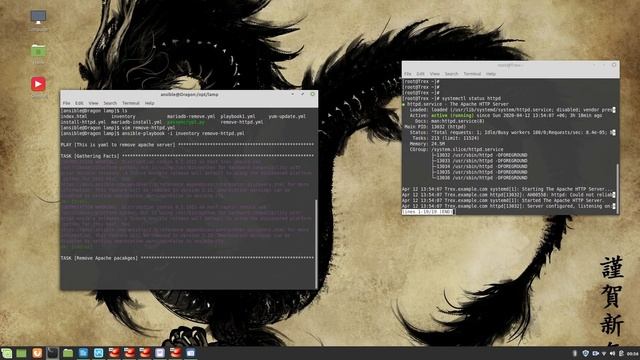Click the 'TASK [Remove Apache pacakges]' line
The height and width of the screenshot is (360, 640).
click(187, 258)
